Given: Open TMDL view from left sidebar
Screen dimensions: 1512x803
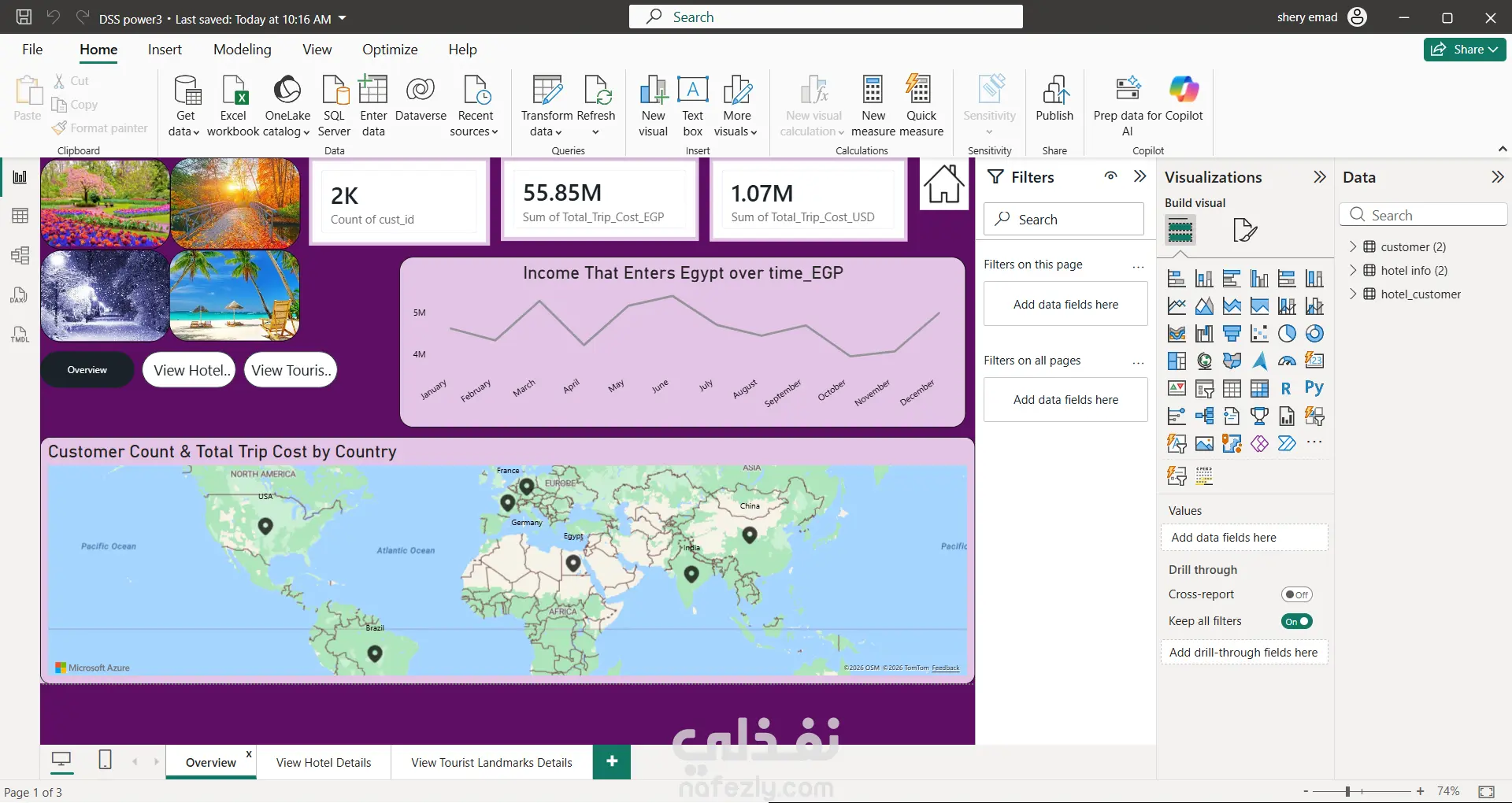Looking at the screenshot, I should [x=20, y=335].
